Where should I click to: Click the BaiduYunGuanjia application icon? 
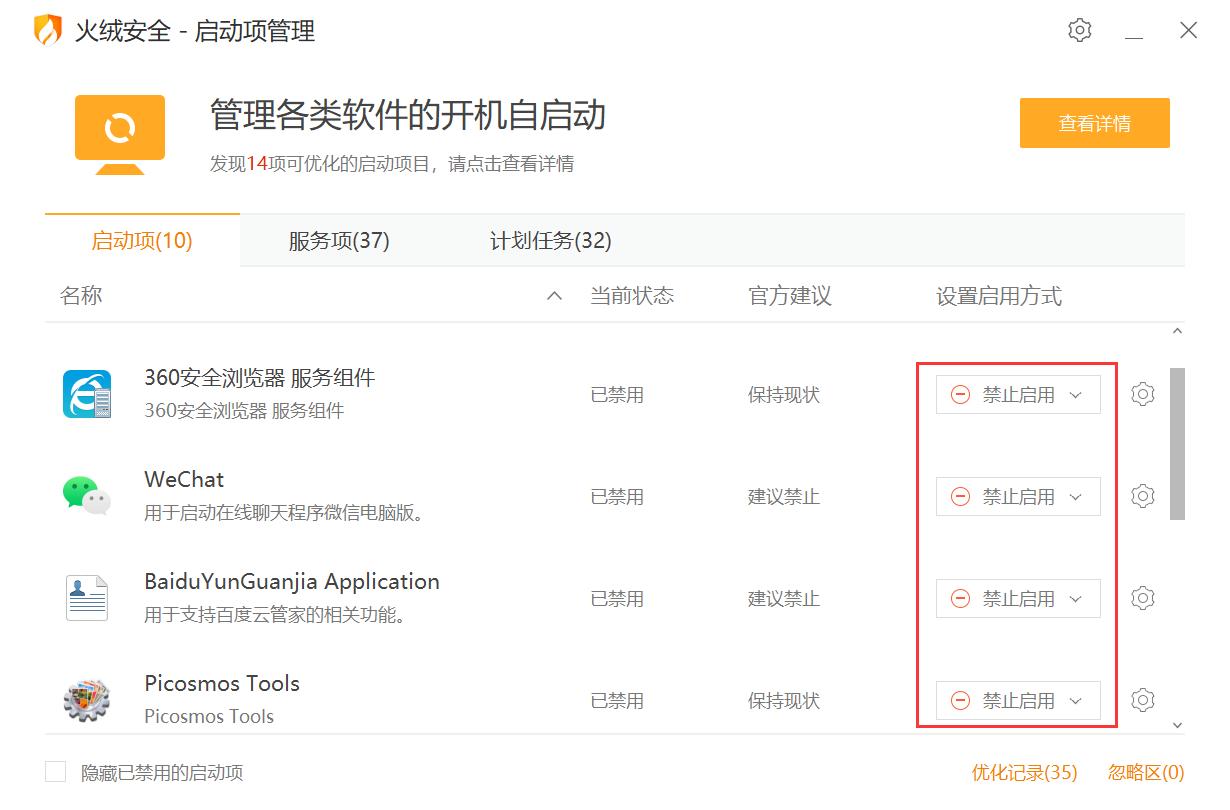[x=86, y=598]
